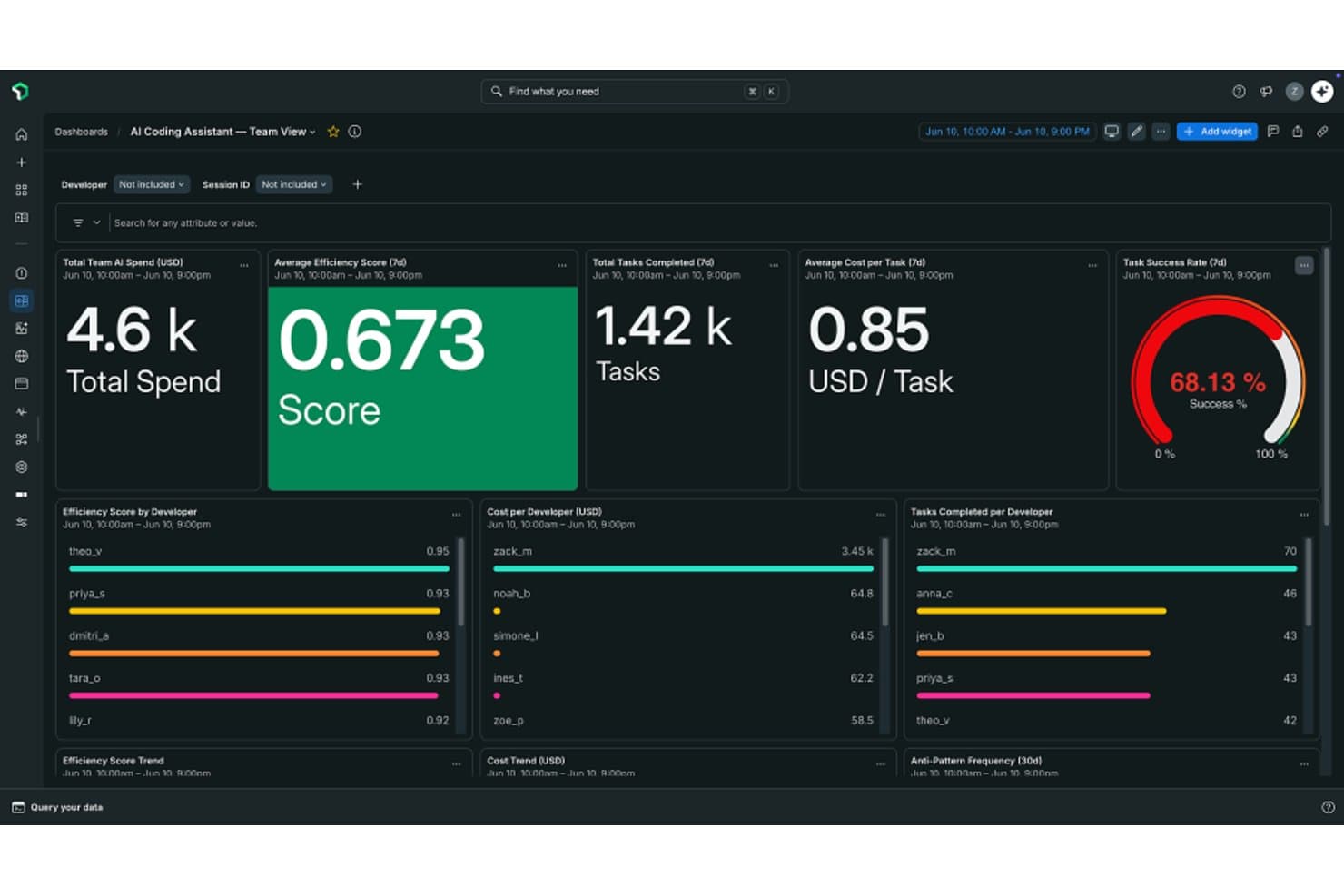Click the share/export icon in toolbar
The image size is (1344, 896).
coord(1298,132)
